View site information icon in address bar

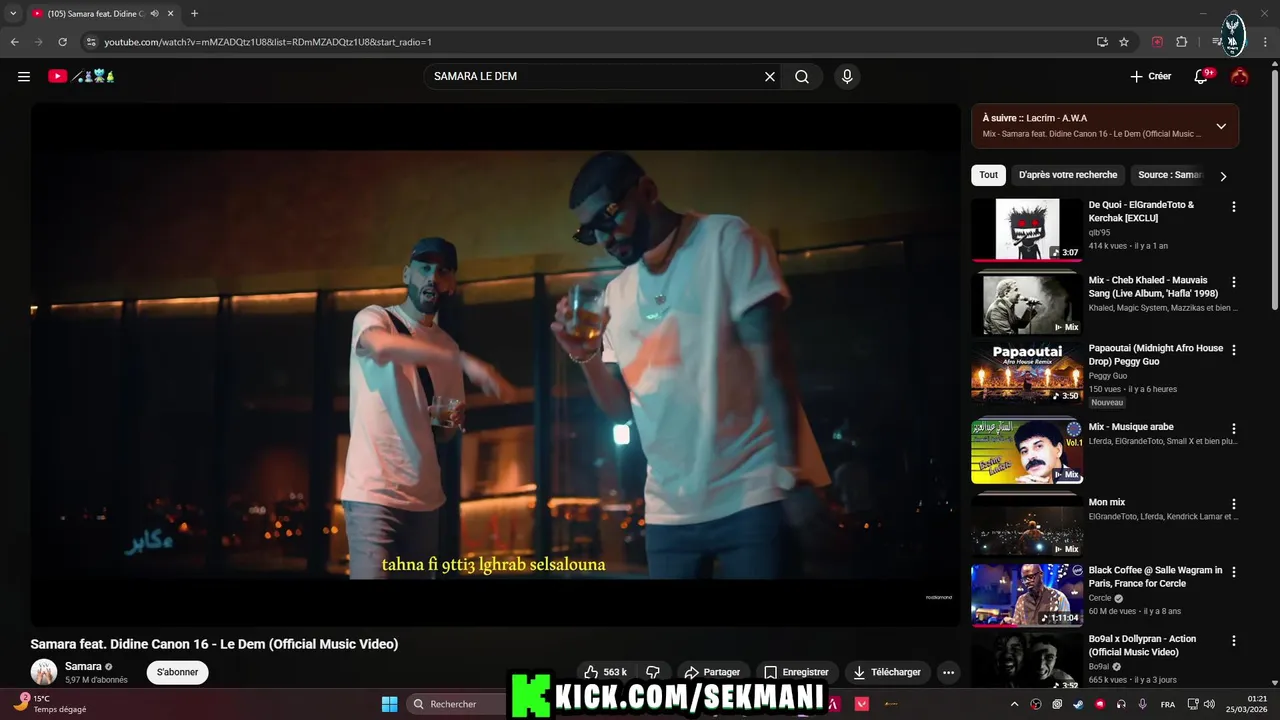pyautogui.click(x=91, y=42)
